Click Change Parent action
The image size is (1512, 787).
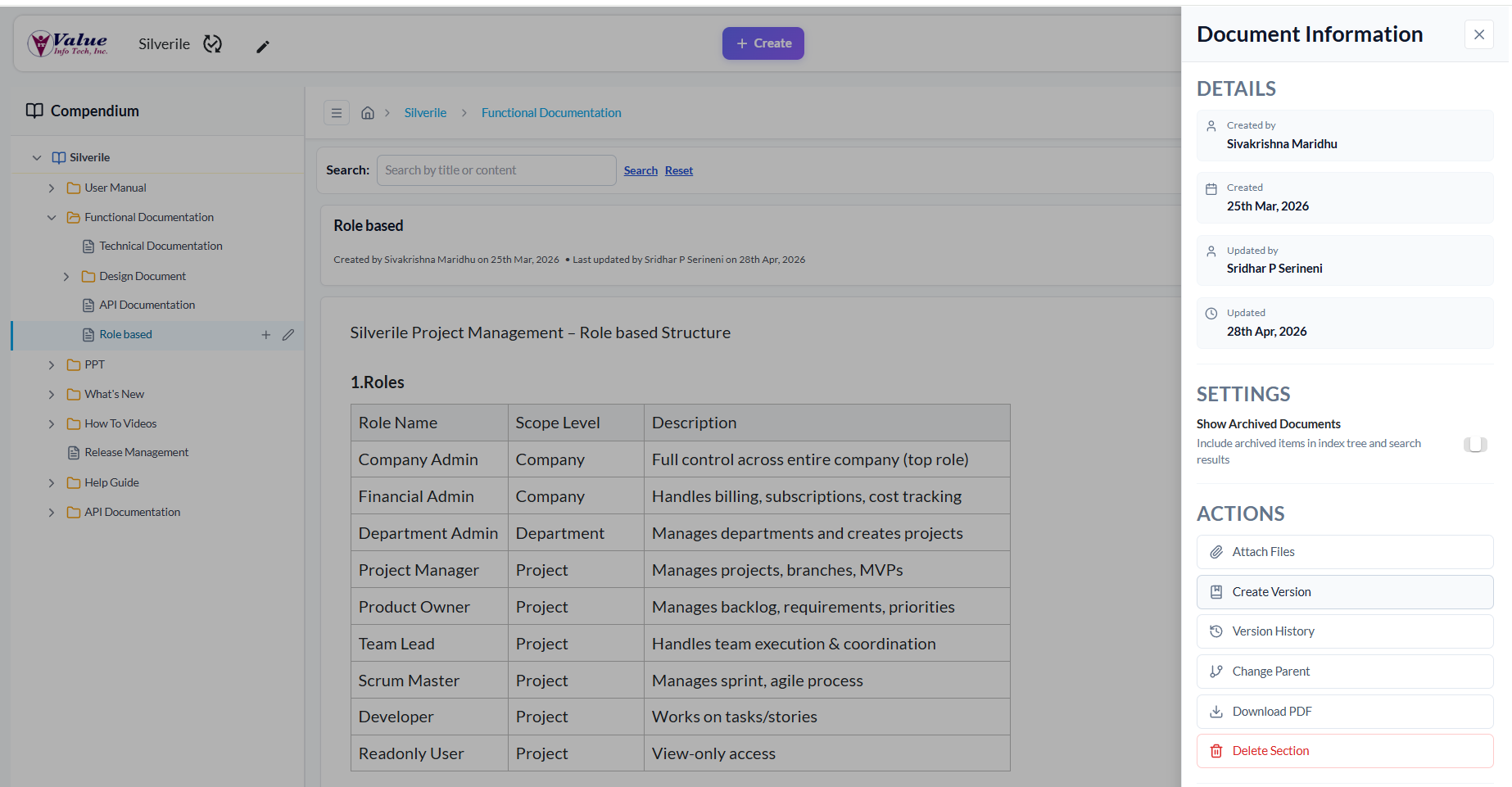[1345, 672]
